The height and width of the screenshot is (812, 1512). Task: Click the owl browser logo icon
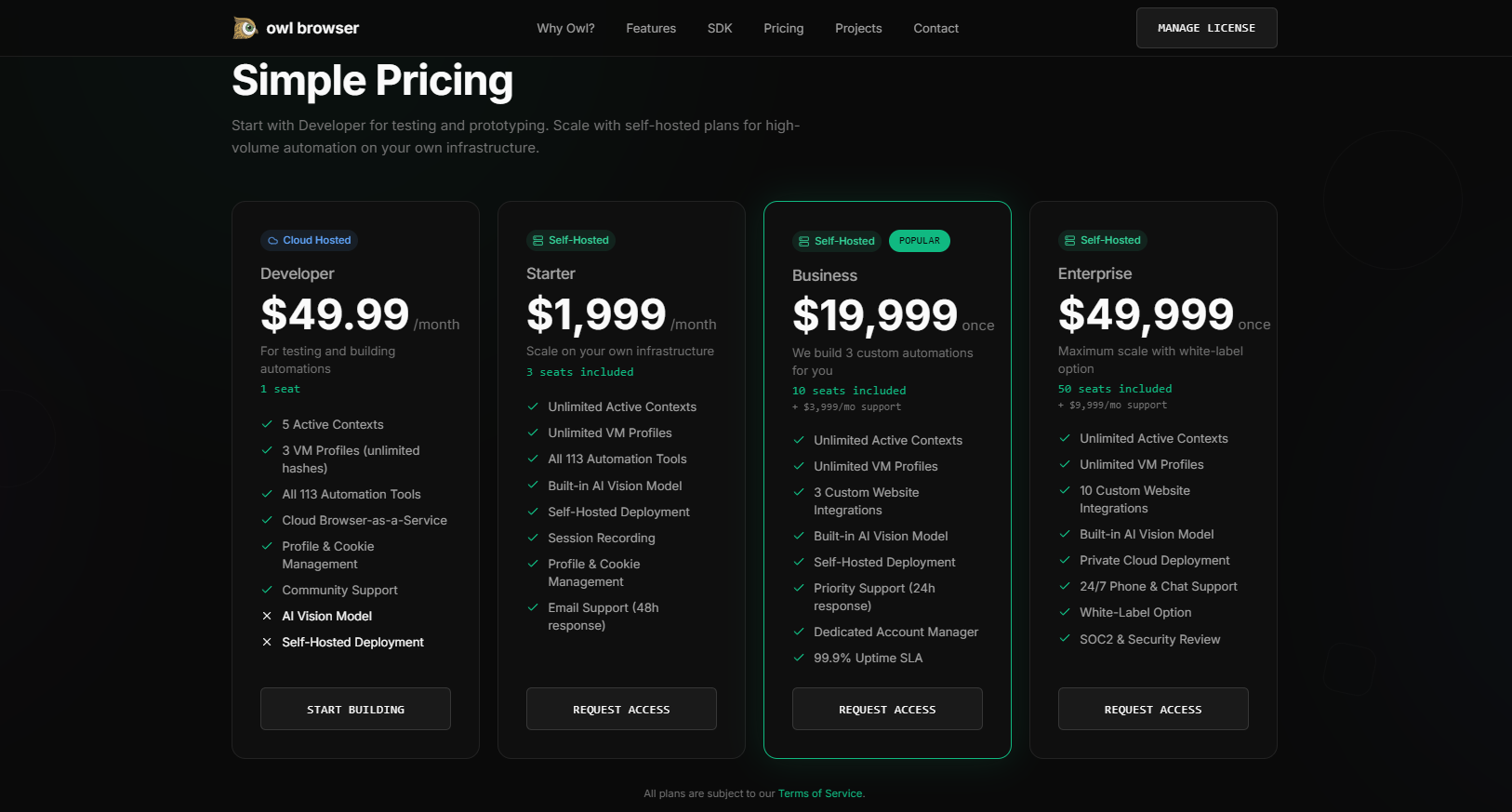245,27
